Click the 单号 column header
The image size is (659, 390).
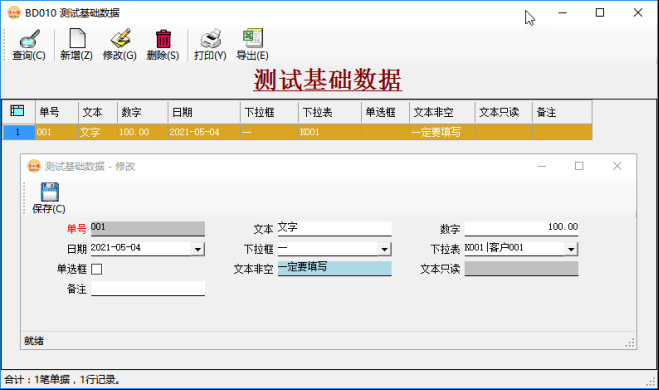(x=57, y=112)
